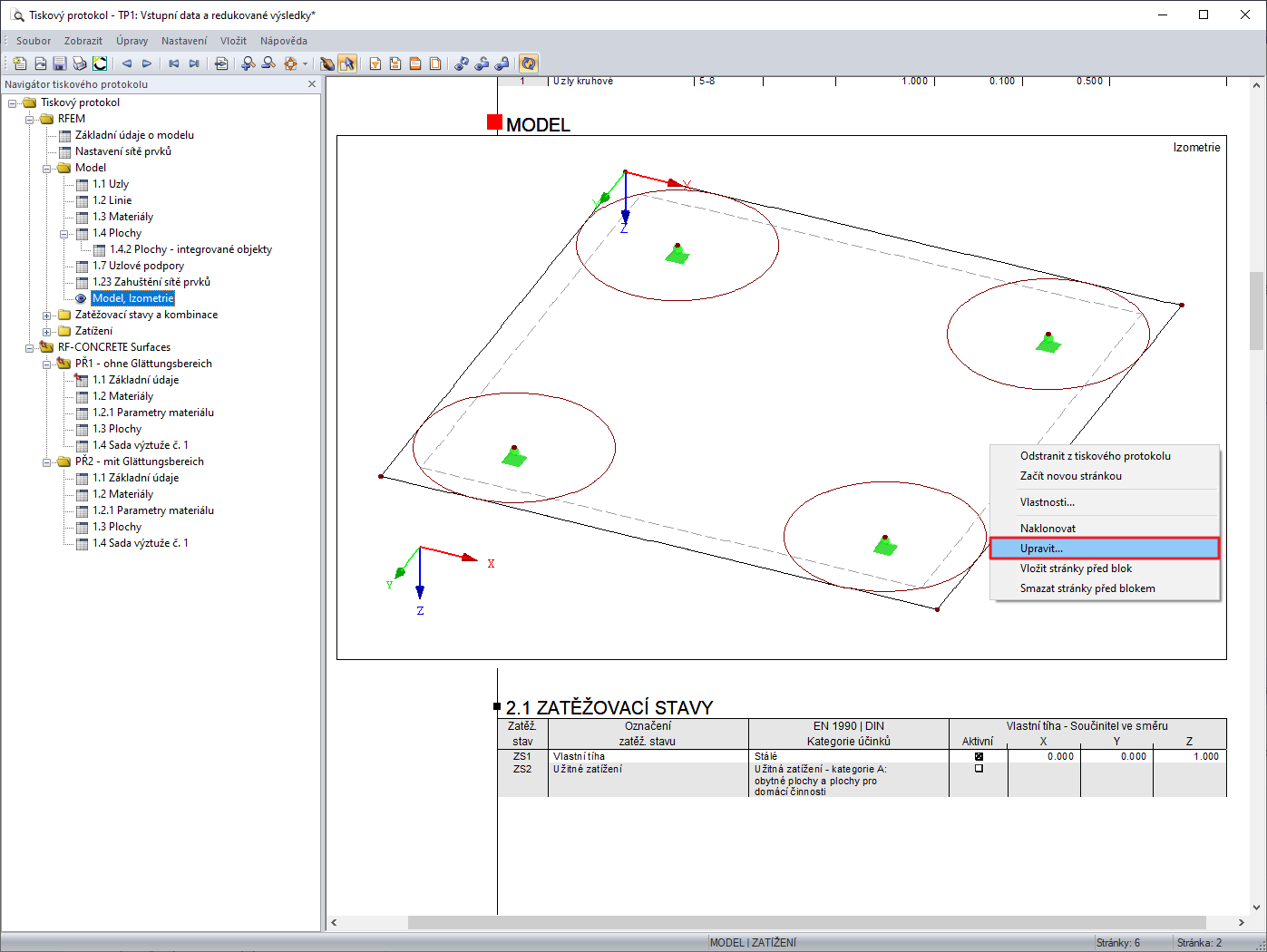This screenshot has height=952, width=1267.
Task: Open the Nápověda menu
Action: 284,41
